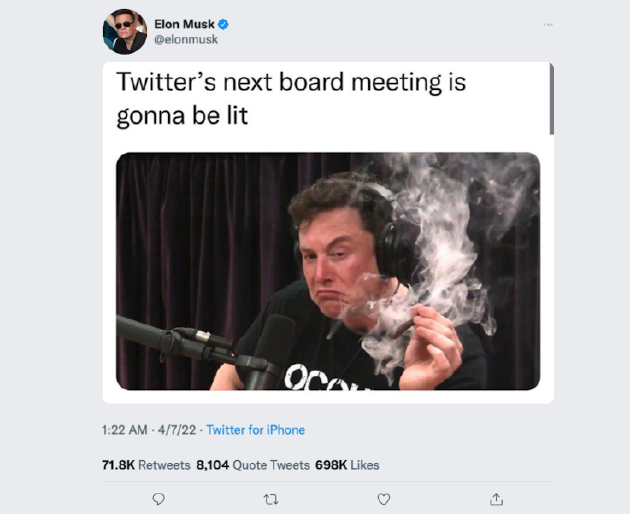Click the tweet card's vertical scrollbar

pyautogui.click(x=552, y=99)
